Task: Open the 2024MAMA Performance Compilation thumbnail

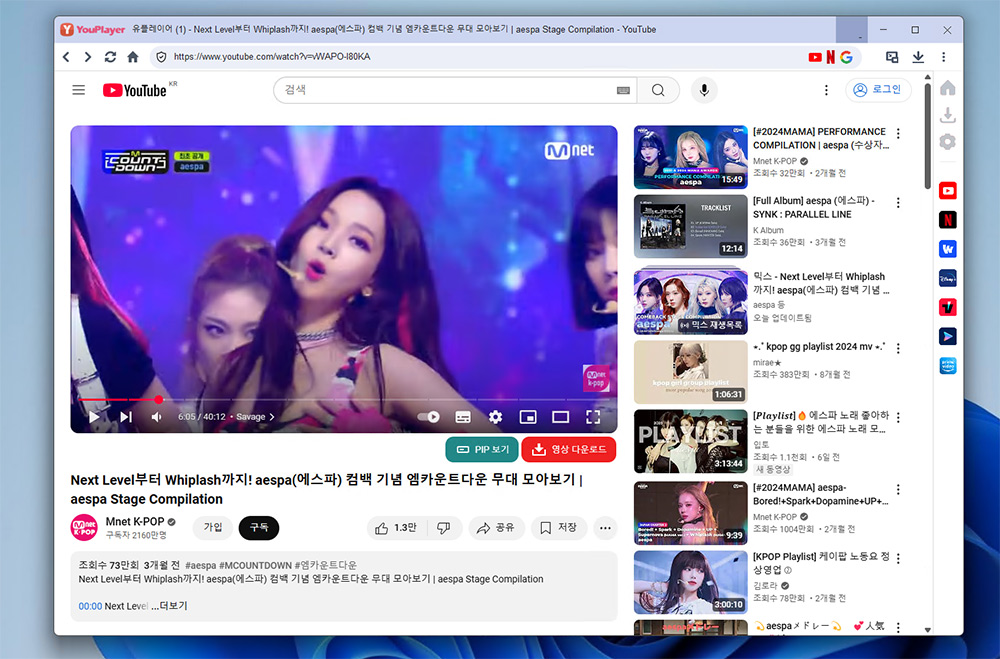Action: [690, 157]
